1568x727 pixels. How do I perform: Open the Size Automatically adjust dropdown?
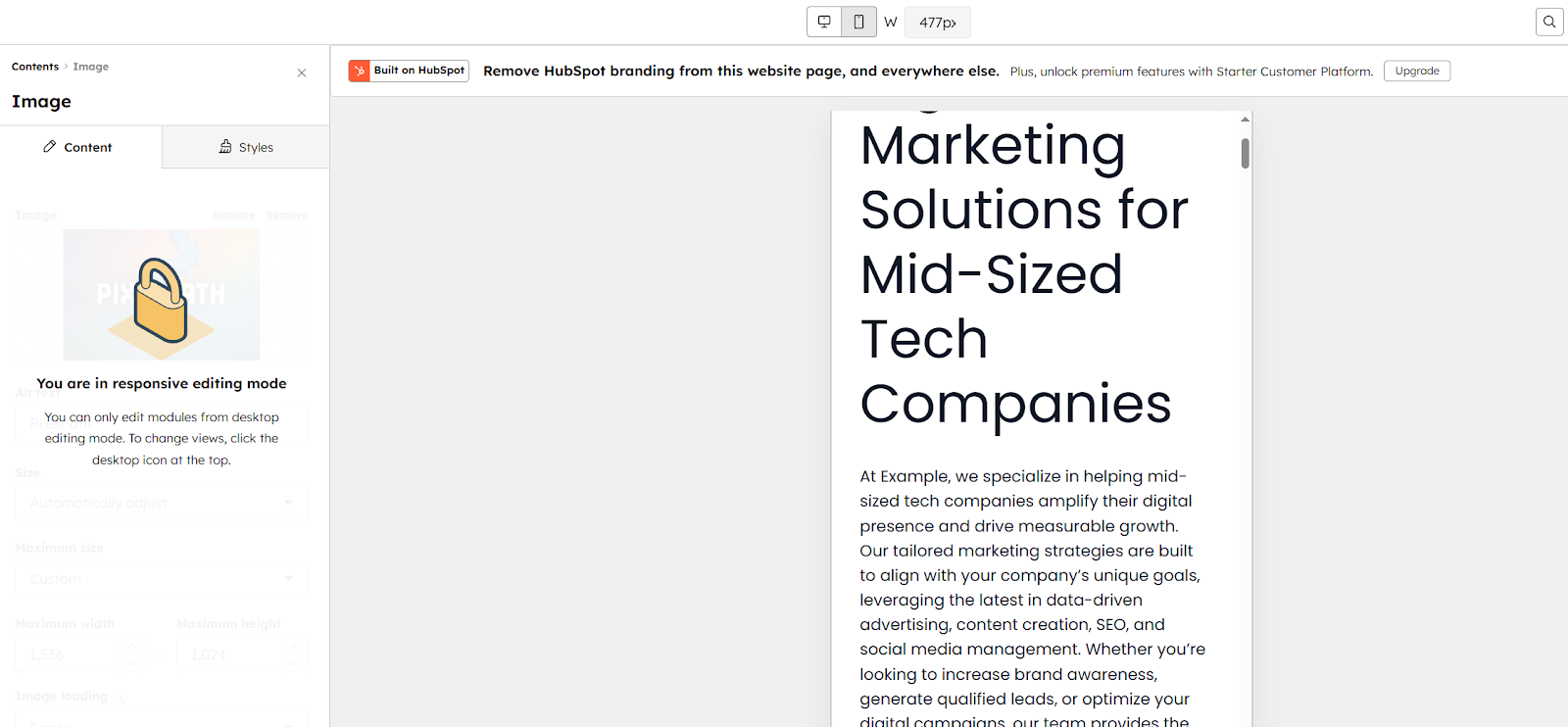coord(162,503)
